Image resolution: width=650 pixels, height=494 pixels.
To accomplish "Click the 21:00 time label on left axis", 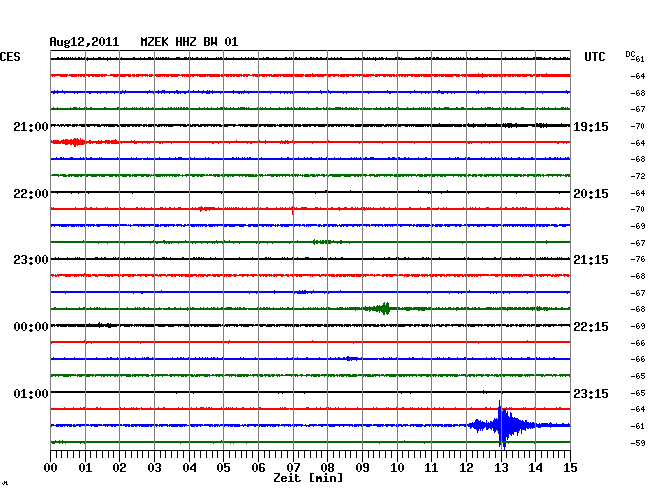I will 30,127.
